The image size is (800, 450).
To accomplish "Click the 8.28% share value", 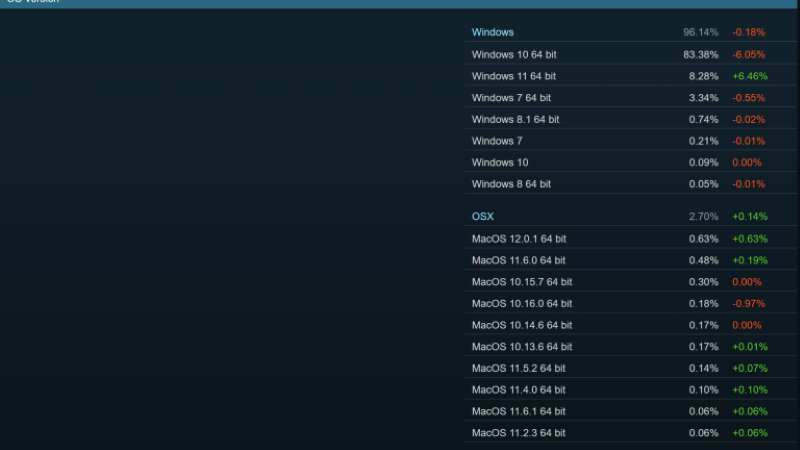I will tap(704, 76).
